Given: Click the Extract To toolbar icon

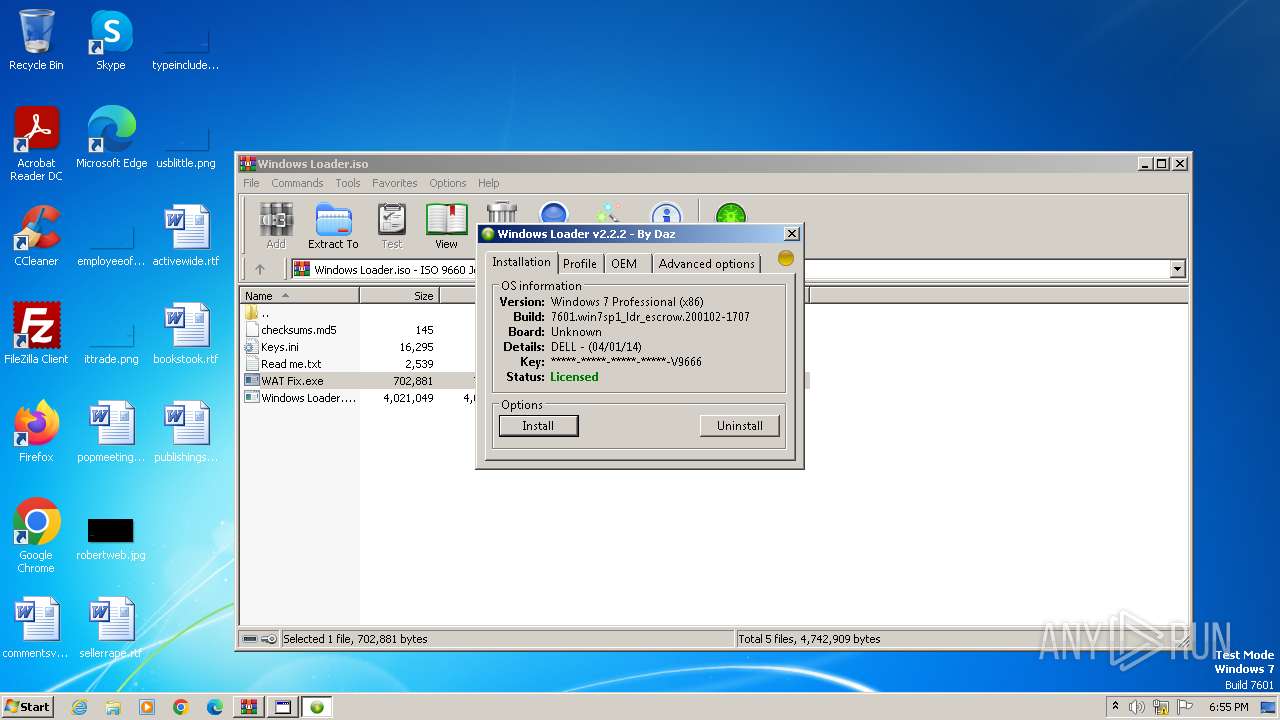Looking at the screenshot, I should point(333,226).
